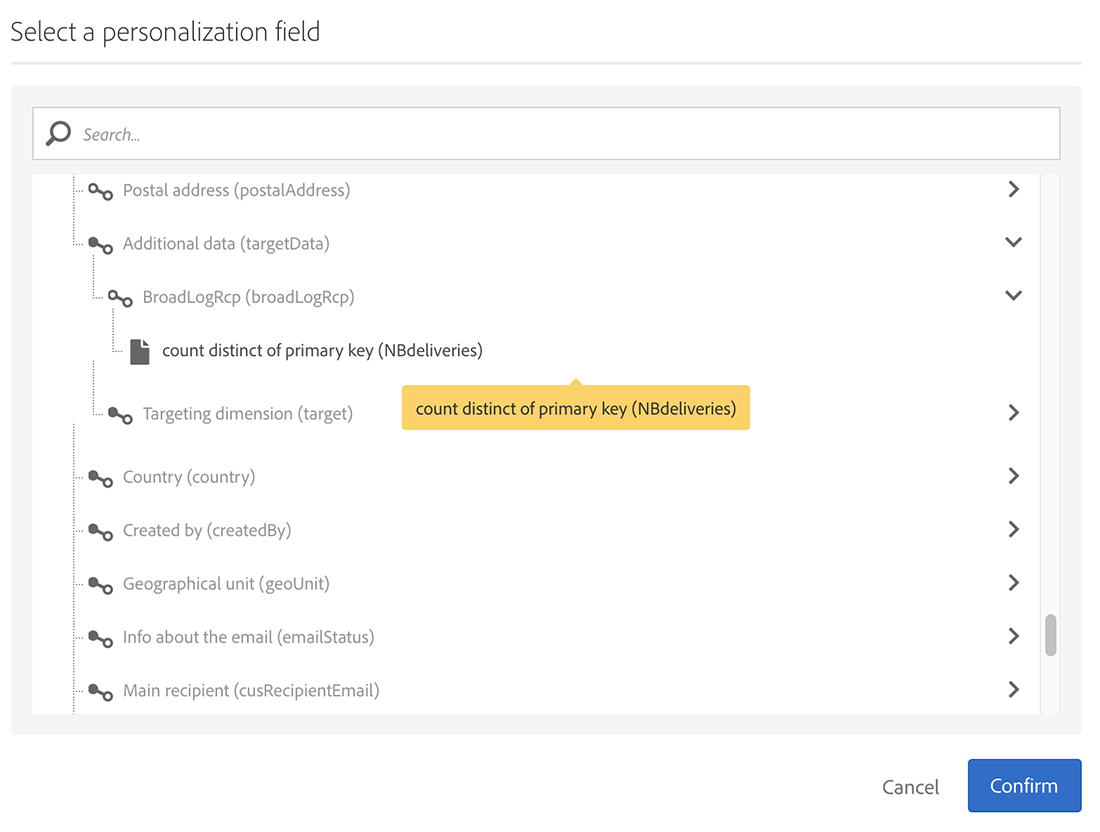The width and height of the screenshot is (1100, 832).
Task: Click the Created by link icon
Action: tap(100, 531)
